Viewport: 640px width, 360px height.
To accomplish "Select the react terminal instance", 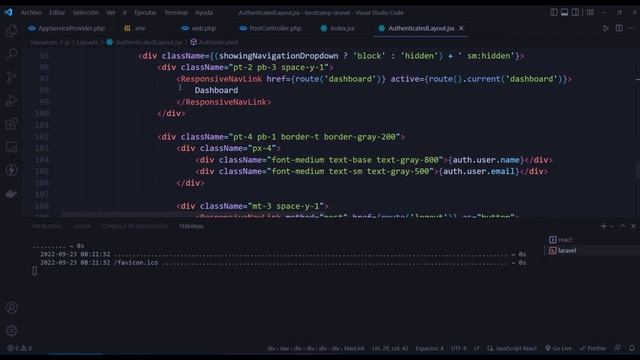I will 592,240.
